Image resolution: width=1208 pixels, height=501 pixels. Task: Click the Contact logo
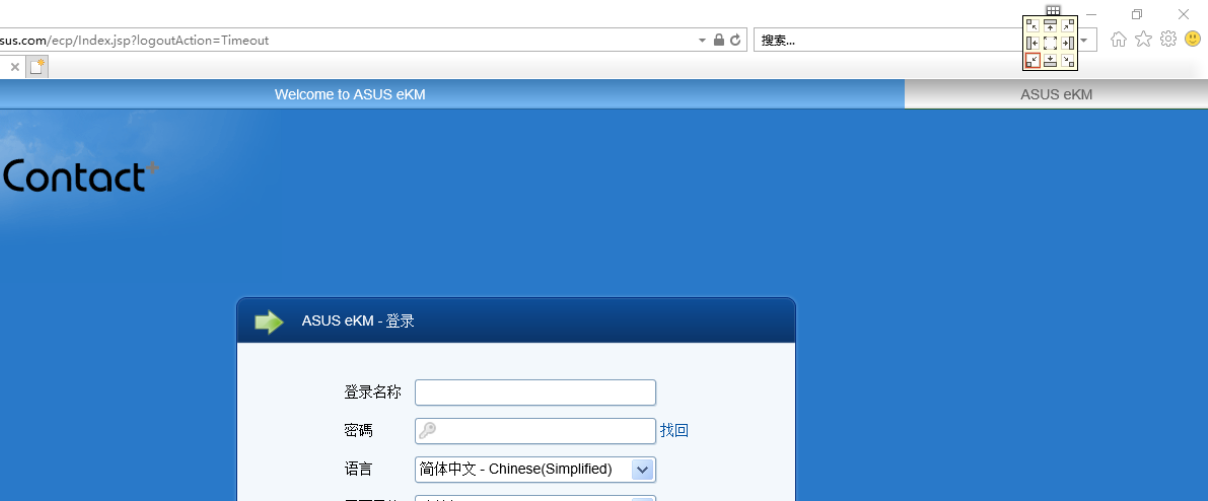pyautogui.click(x=80, y=177)
